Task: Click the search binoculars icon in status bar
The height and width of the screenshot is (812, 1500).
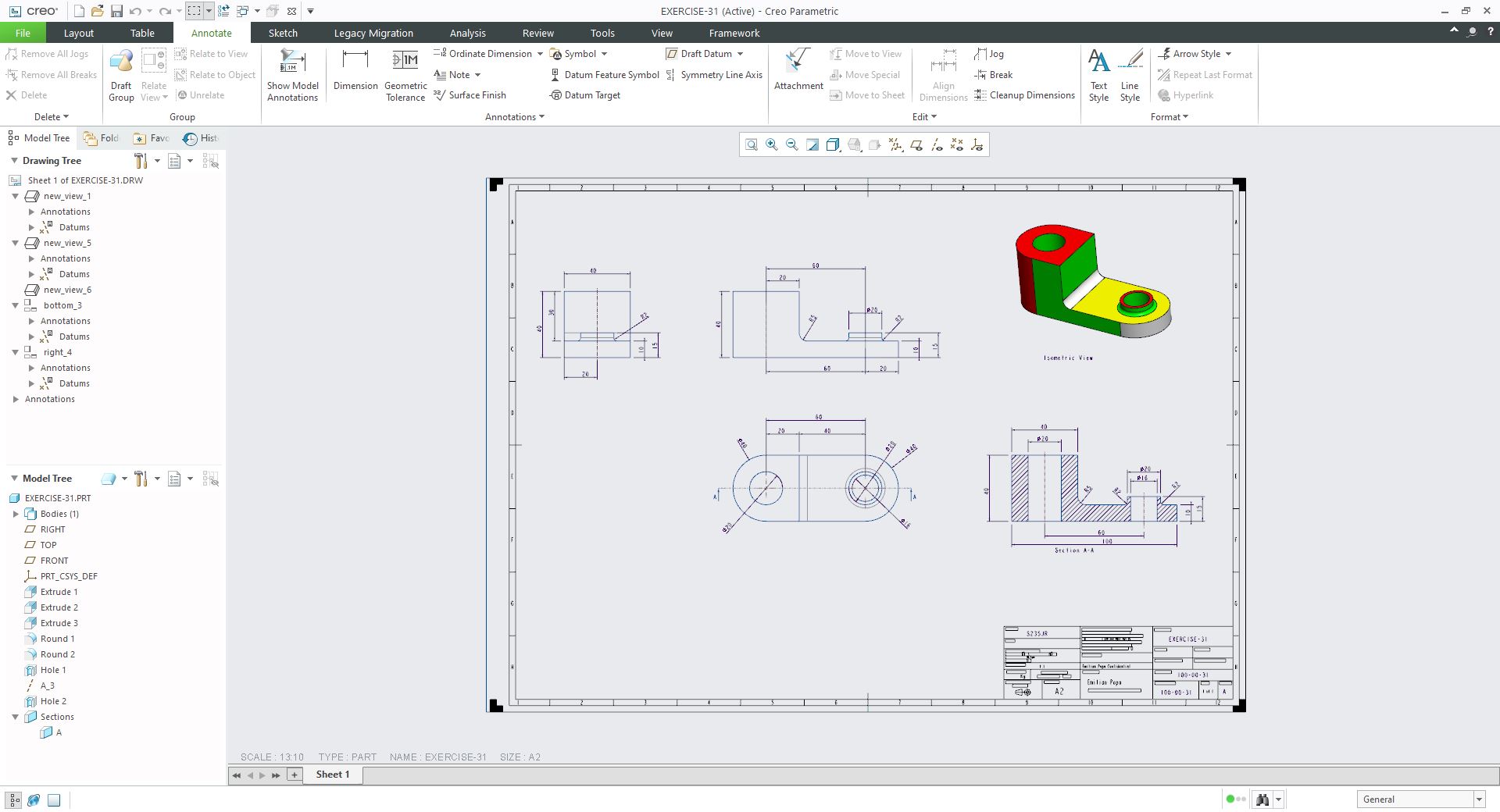Action: pyautogui.click(x=1262, y=800)
